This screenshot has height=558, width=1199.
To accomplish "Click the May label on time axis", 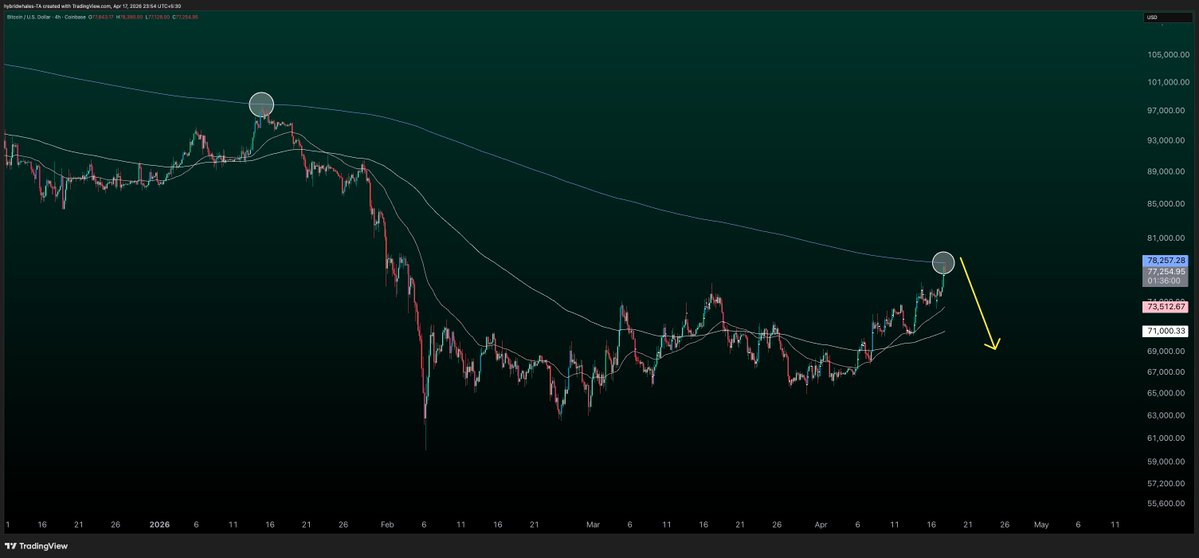I will coord(1041,525).
